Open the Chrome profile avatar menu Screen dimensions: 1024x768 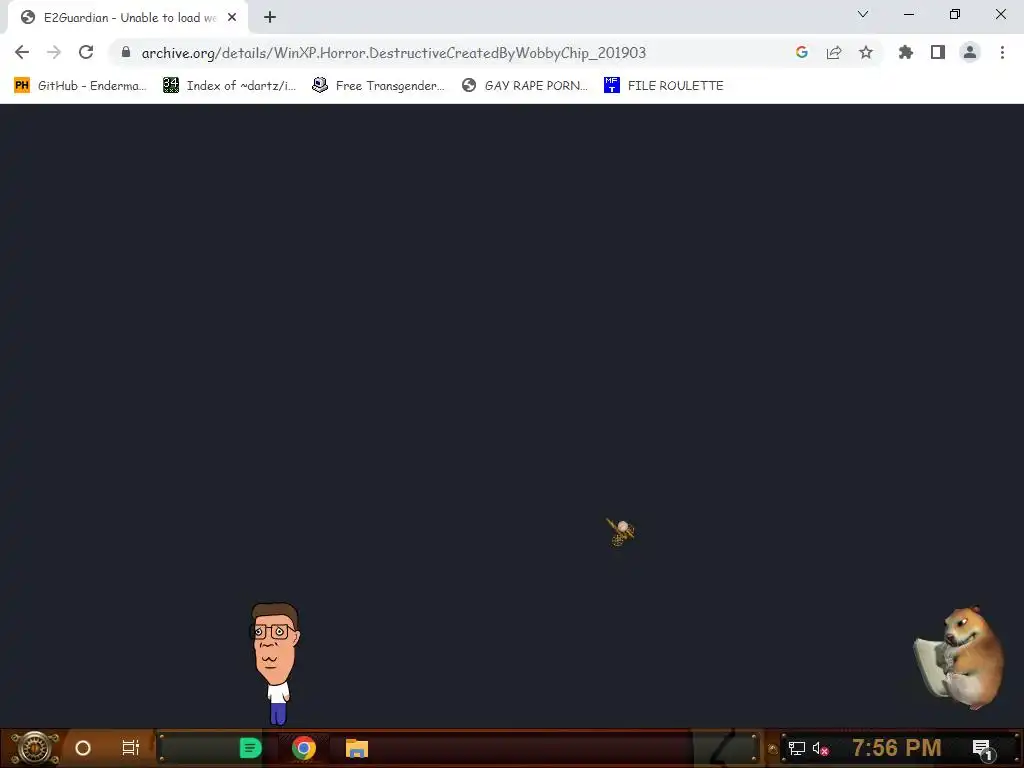coord(970,52)
